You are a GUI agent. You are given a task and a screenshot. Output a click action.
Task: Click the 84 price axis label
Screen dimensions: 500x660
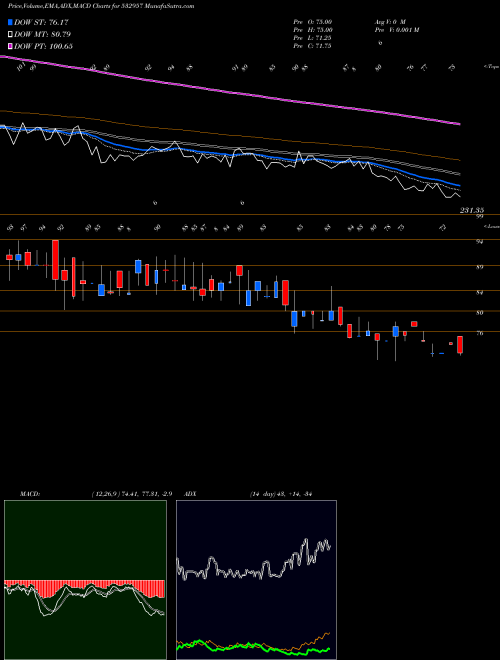(479, 292)
